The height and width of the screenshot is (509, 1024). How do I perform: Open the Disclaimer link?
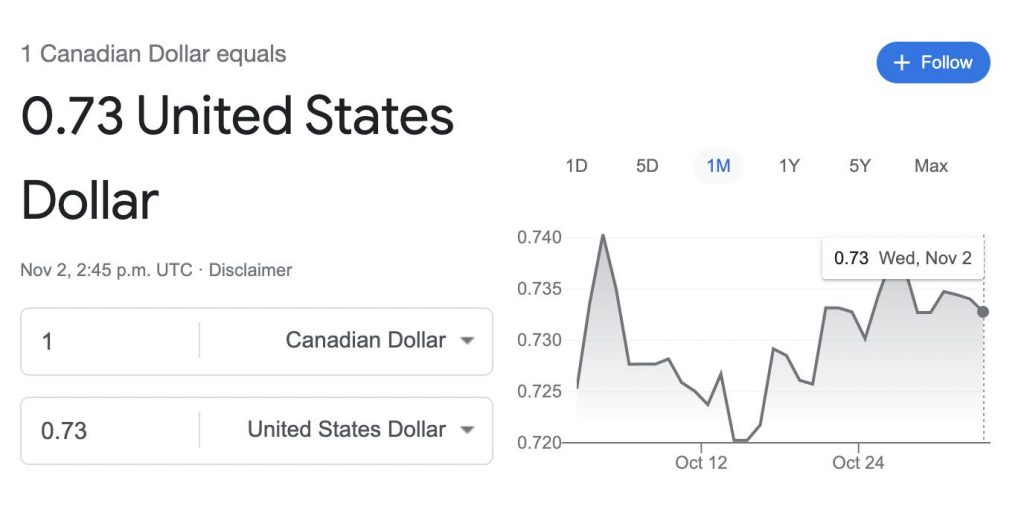251,270
